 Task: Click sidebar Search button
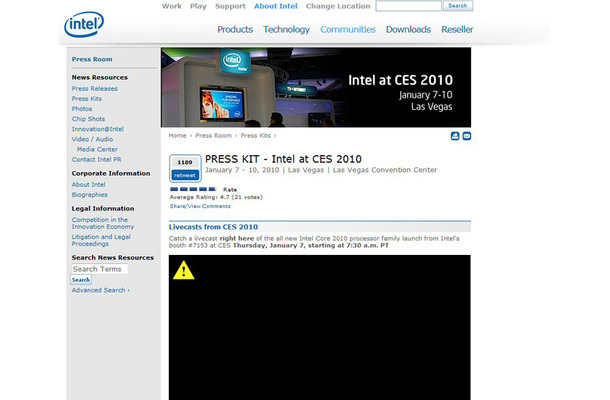click(81, 280)
